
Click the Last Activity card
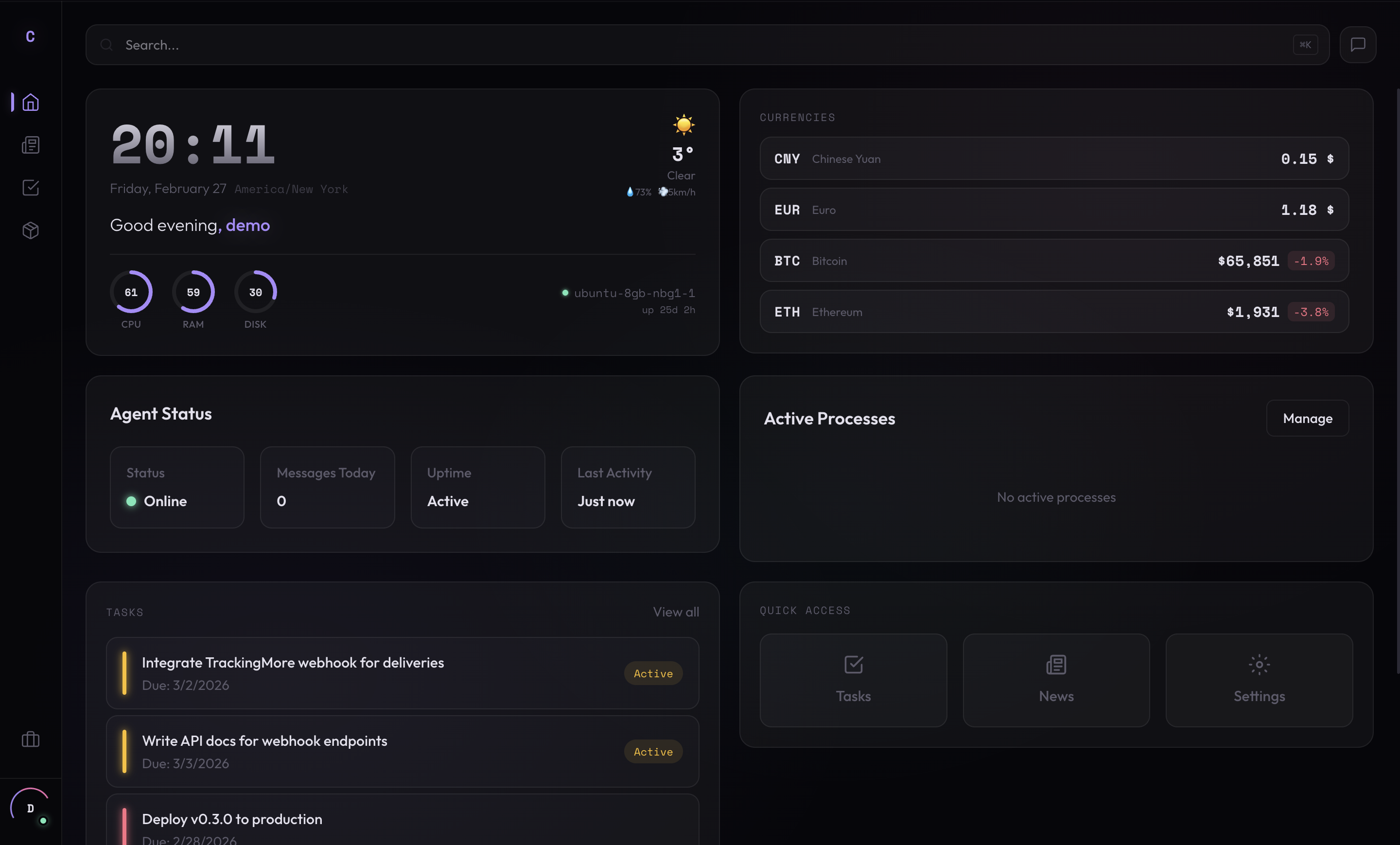628,487
